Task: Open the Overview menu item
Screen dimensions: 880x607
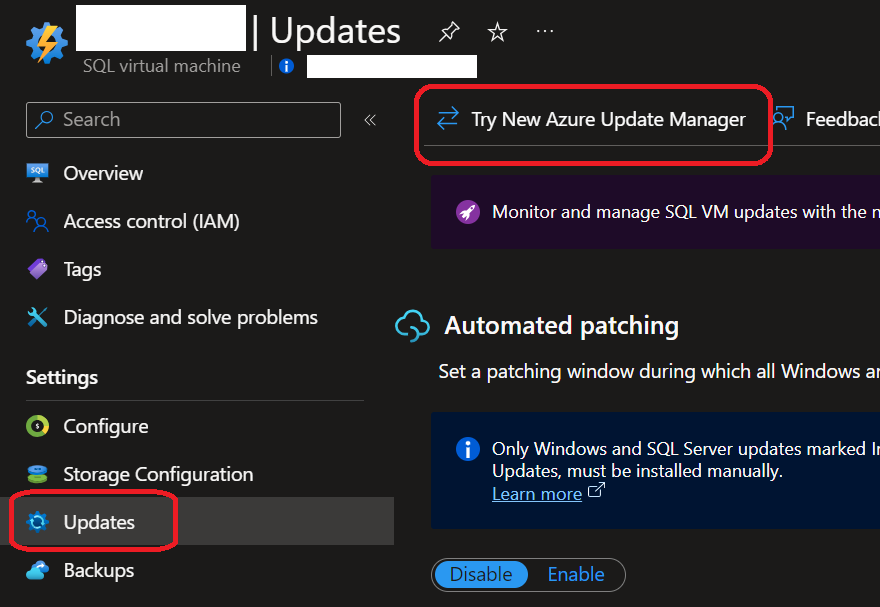Action: [x=103, y=173]
